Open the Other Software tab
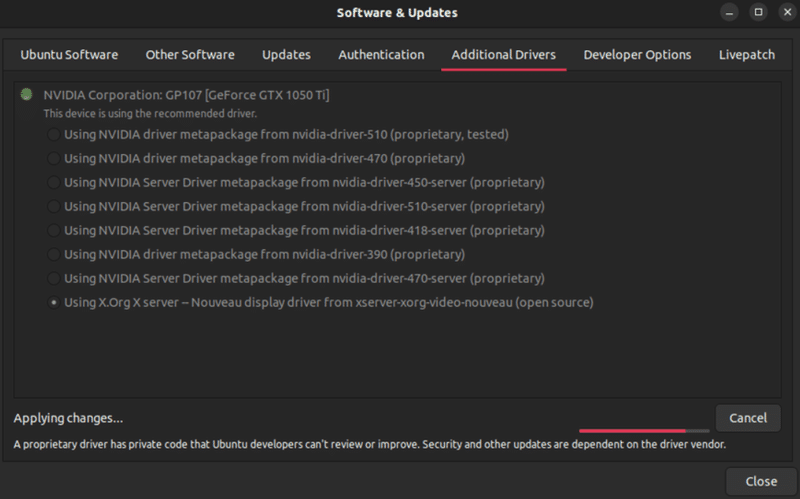The image size is (800, 499). point(190,55)
